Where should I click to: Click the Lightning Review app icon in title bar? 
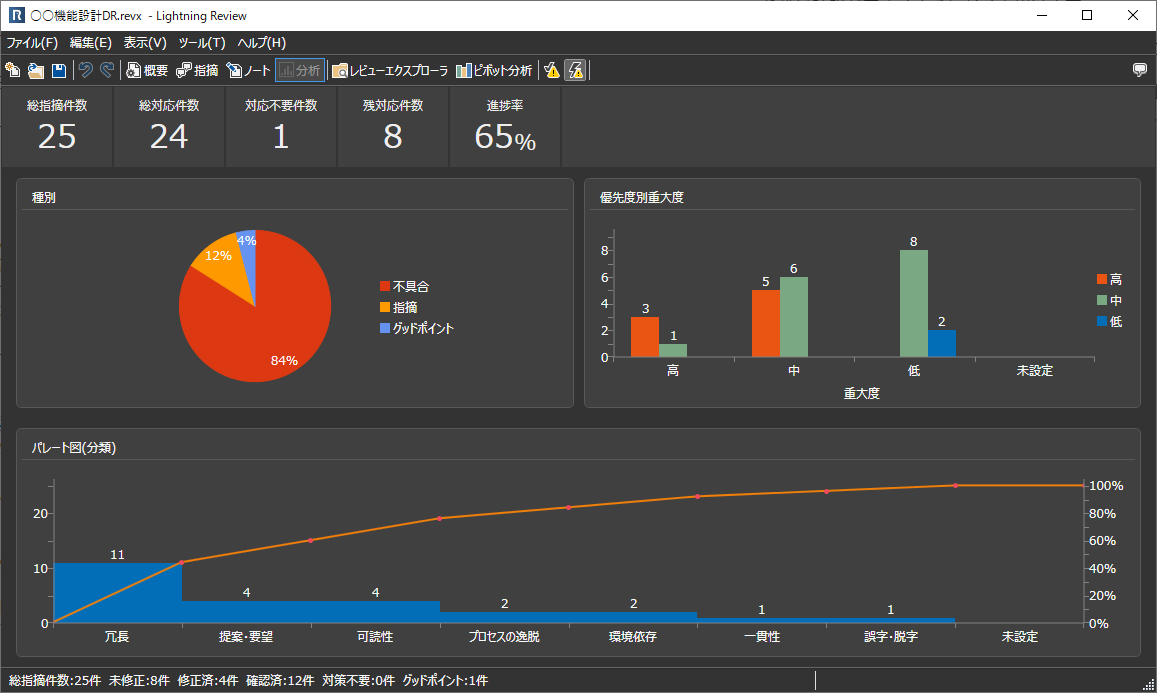pyautogui.click(x=16, y=15)
